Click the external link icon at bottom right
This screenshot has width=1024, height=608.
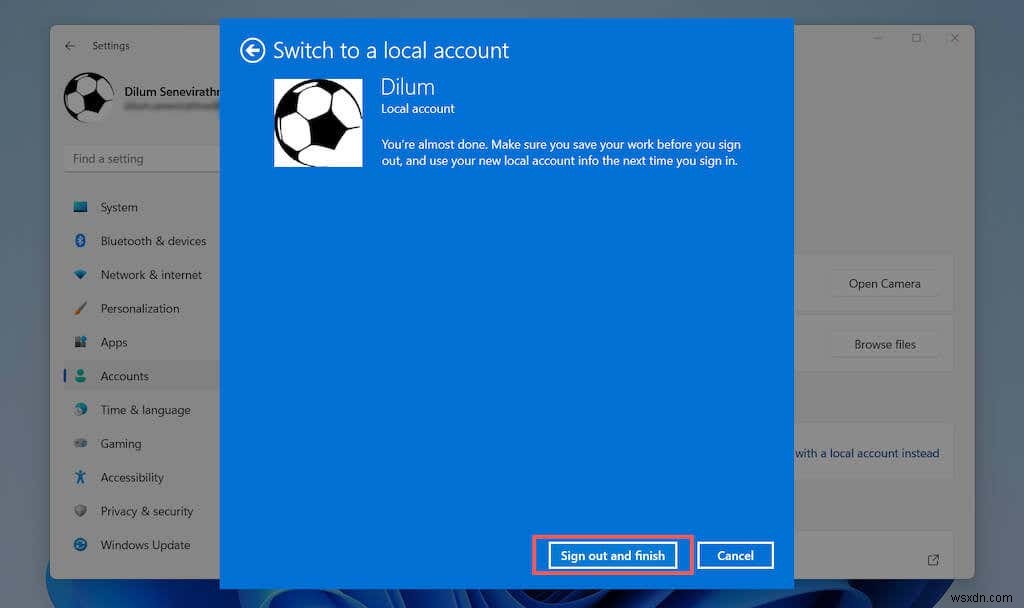(x=933, y=560)
